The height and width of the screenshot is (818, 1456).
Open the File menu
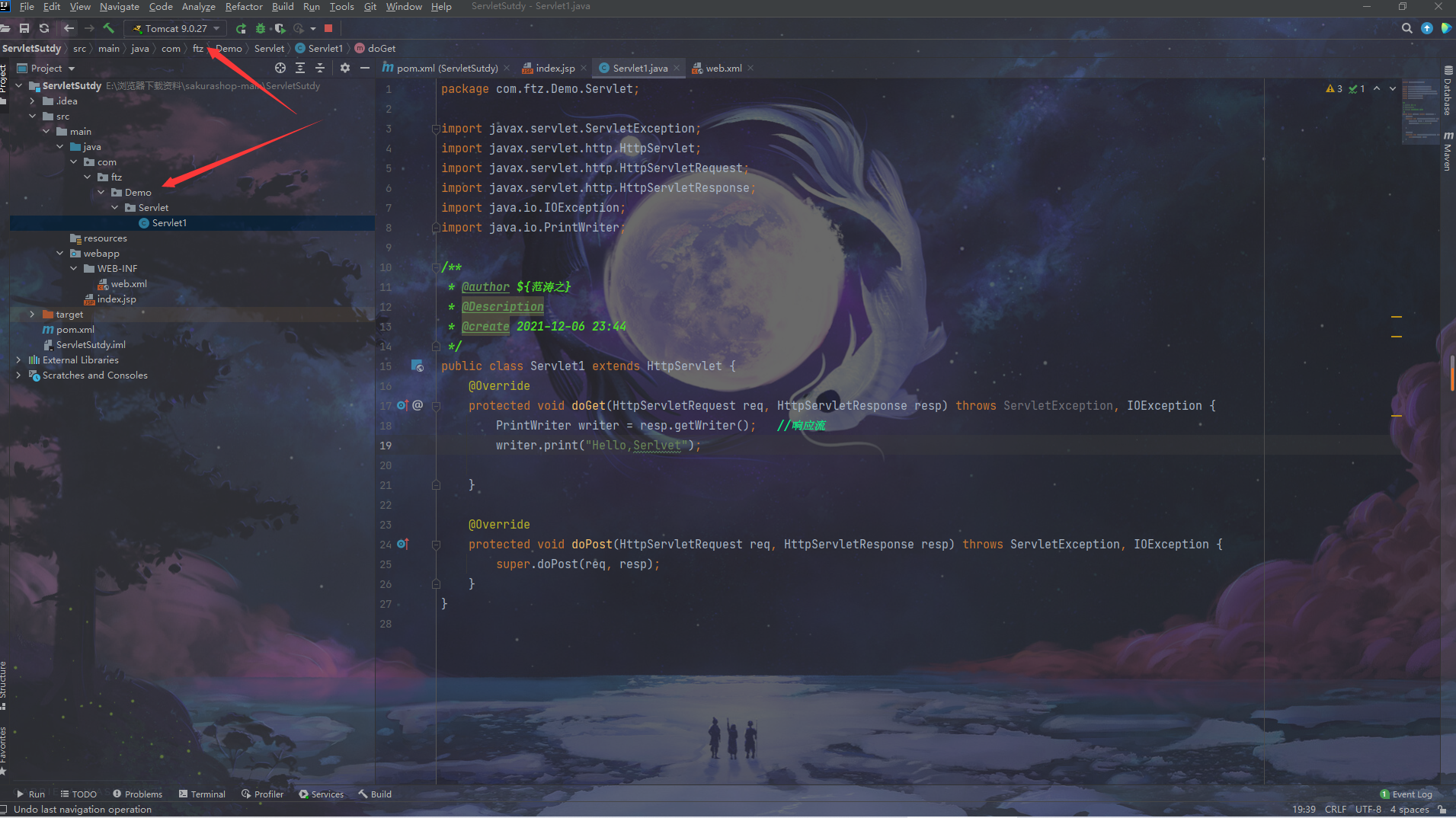pyautogui.click(x=27, y=7)
